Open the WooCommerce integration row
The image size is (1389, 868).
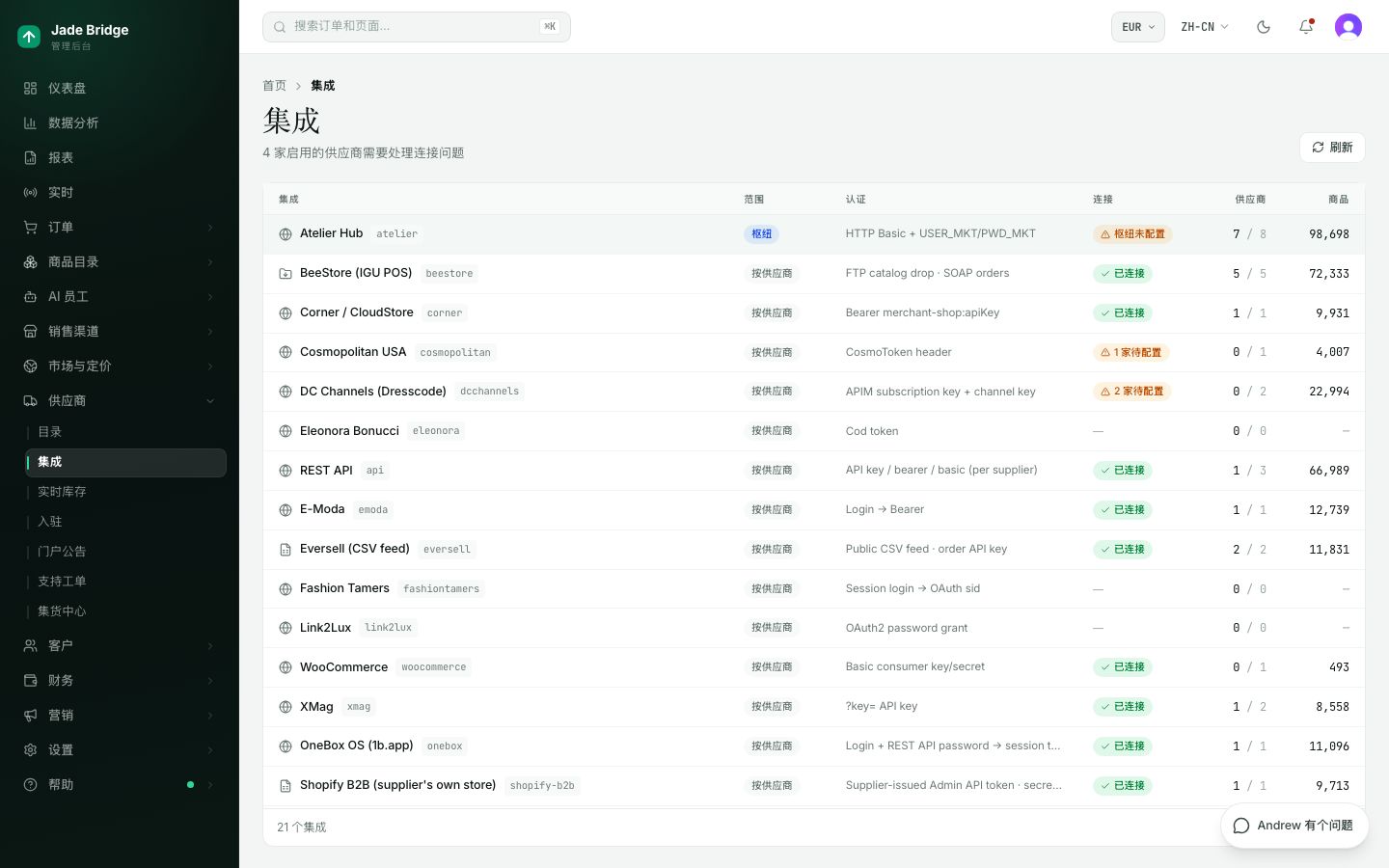coord(814,667)
